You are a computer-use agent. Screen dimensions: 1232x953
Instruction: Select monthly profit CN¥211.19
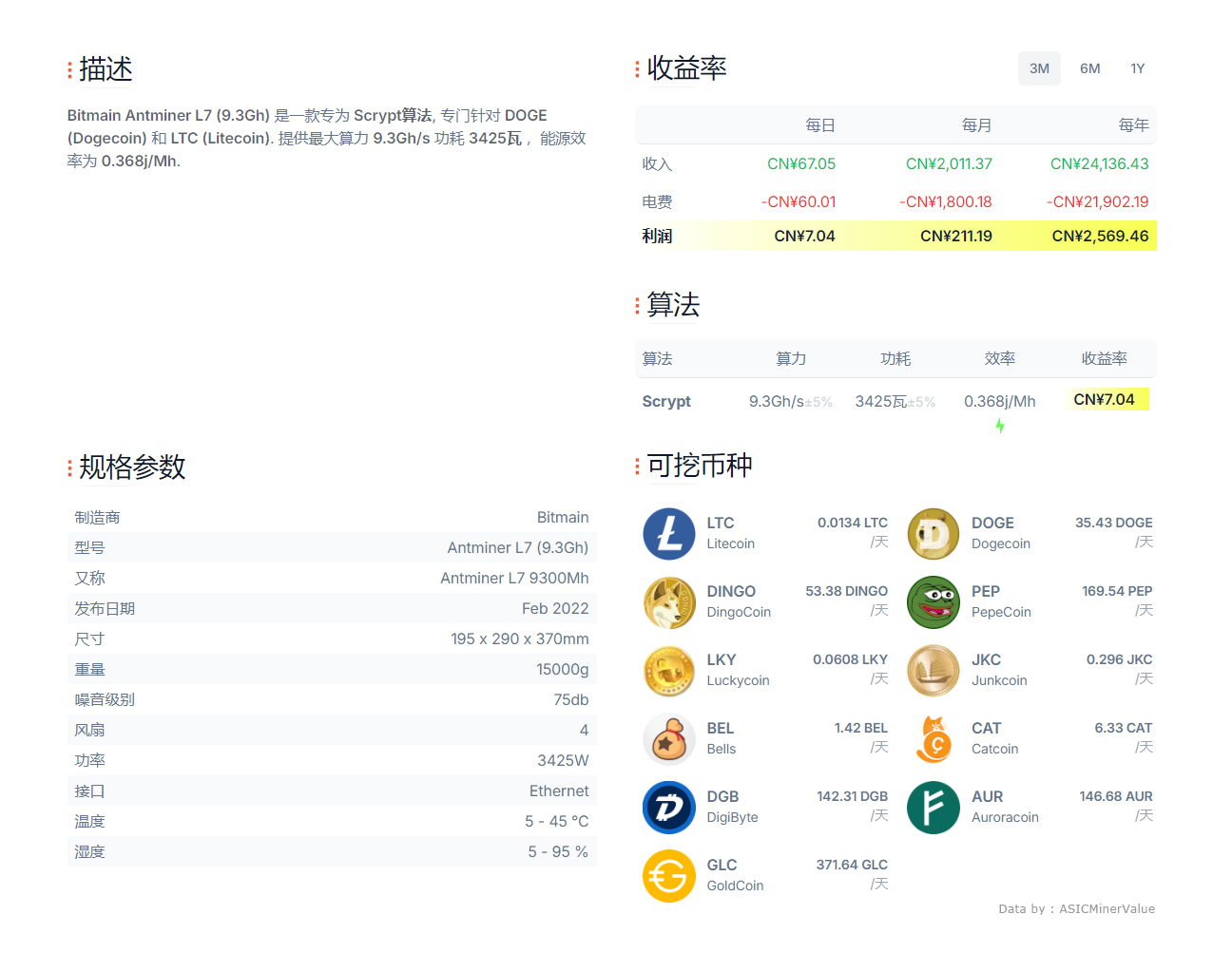click(x=956, y=236)
